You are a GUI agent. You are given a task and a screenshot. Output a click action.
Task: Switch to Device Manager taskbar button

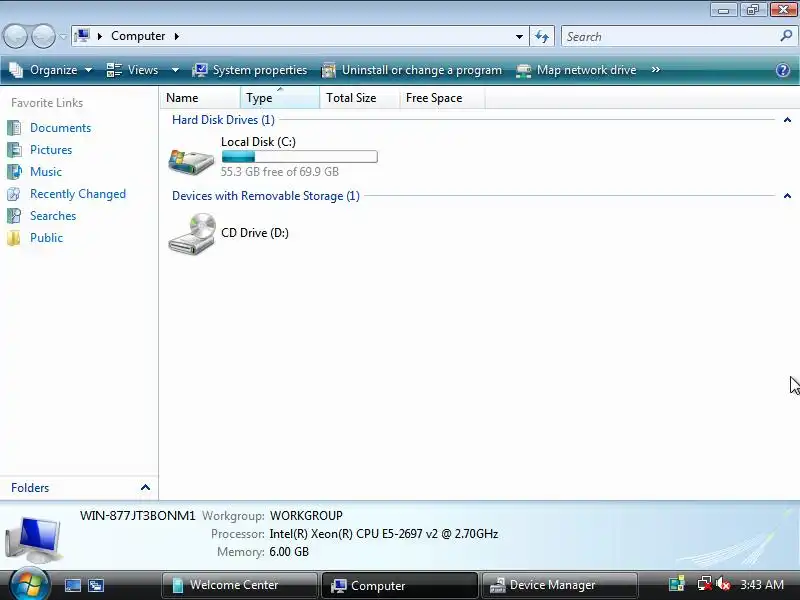pyautogui.click(x=559, y=585)
